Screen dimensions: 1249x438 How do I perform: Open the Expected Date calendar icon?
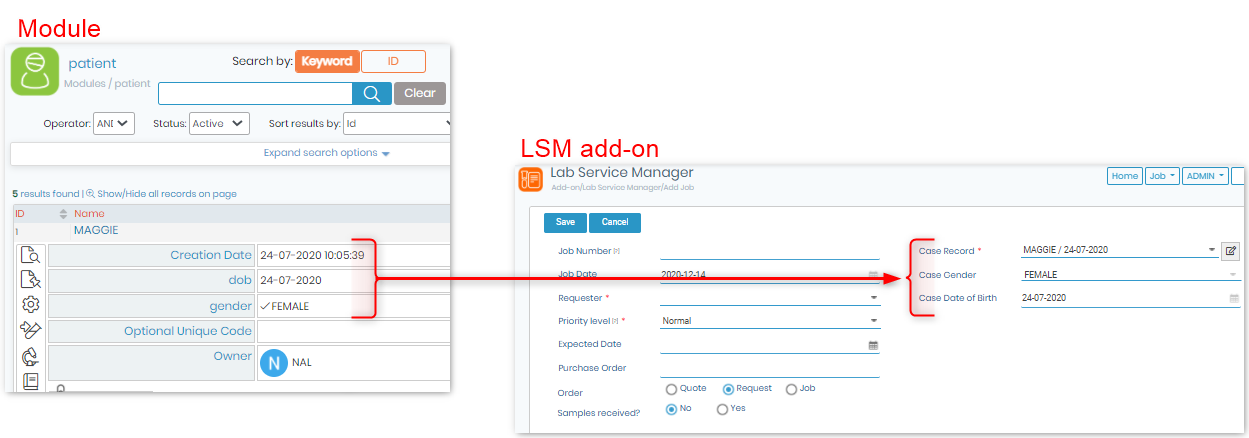pyautogui.click(x=873, y=344)
